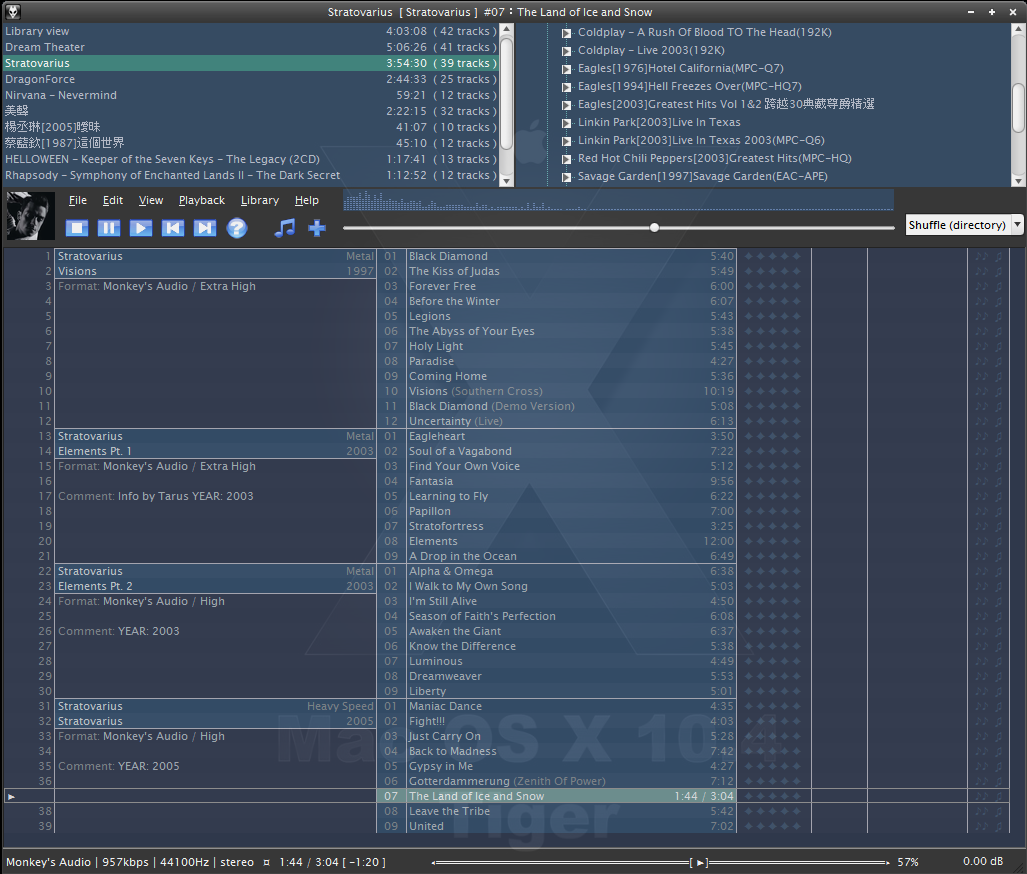
Task: Click the album art thumbnail
Action: 30,216
